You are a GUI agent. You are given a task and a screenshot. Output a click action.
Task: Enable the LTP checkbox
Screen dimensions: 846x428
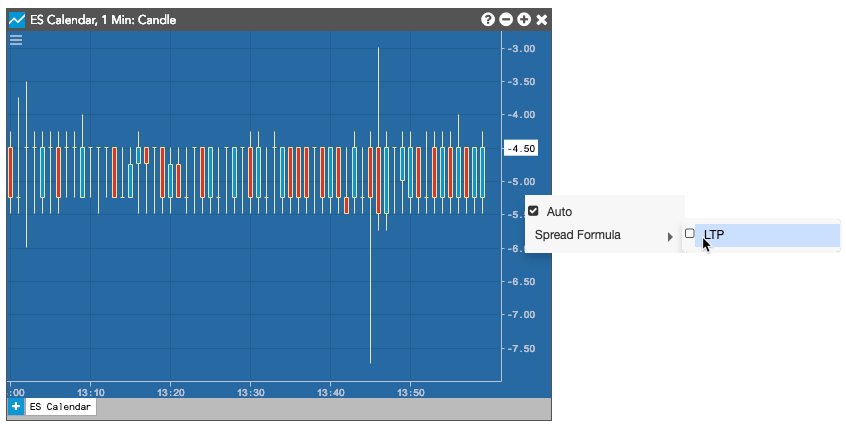coord(690,234)
